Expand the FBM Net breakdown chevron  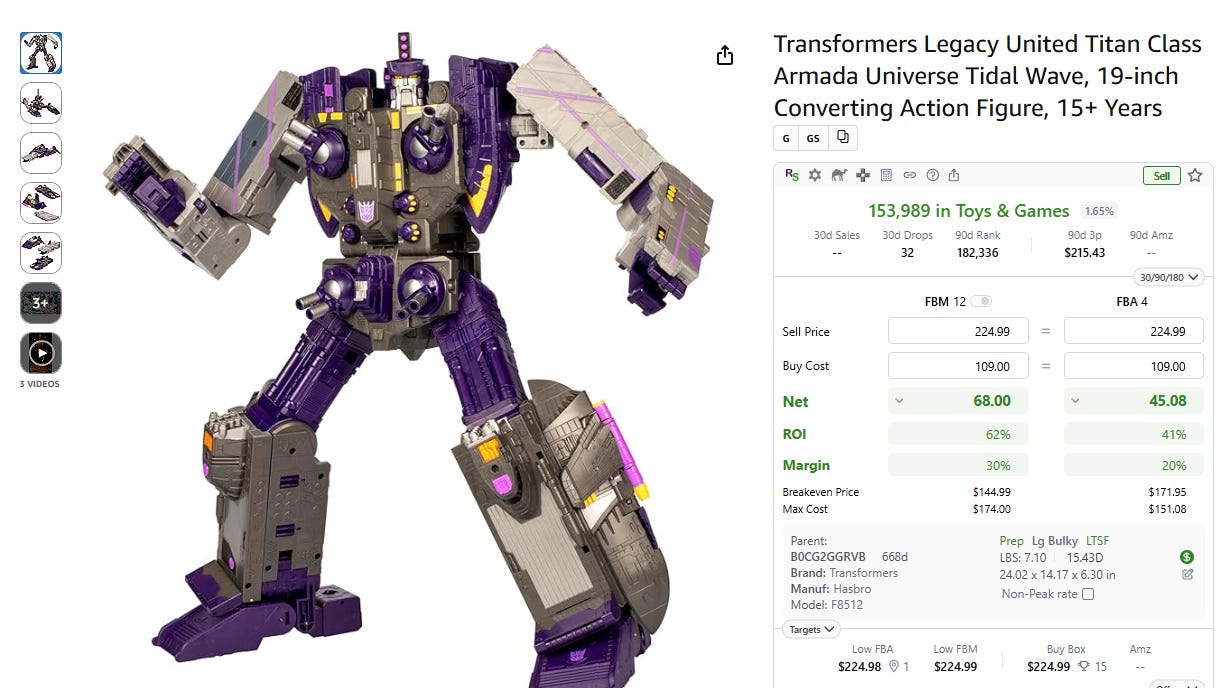click(899, 401)
